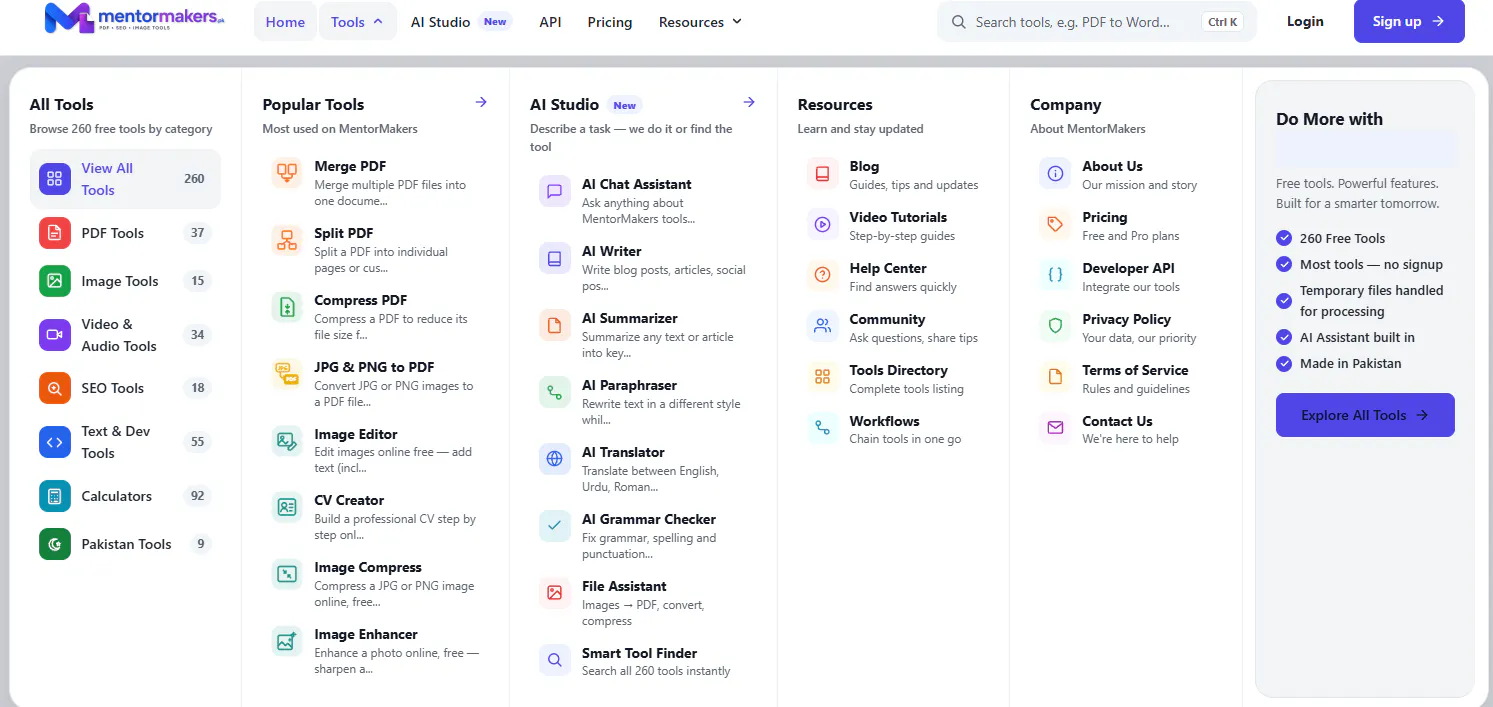Go to the Home menu item
This screenshot has height=707, width=1493.
pyautogui.click(x=285, y=22)
